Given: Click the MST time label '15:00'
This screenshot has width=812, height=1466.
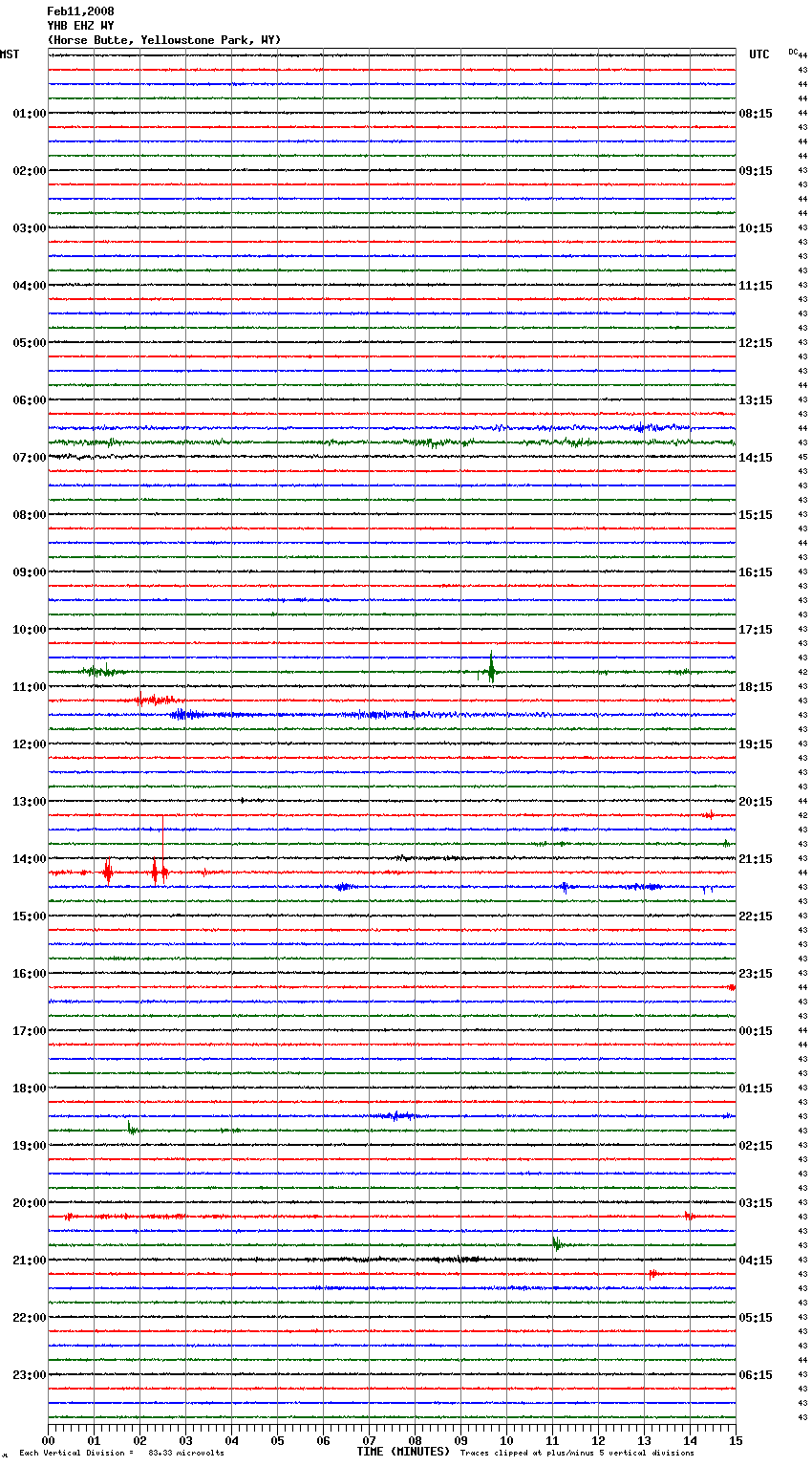Looking at the screenshot, I should 30,916.
